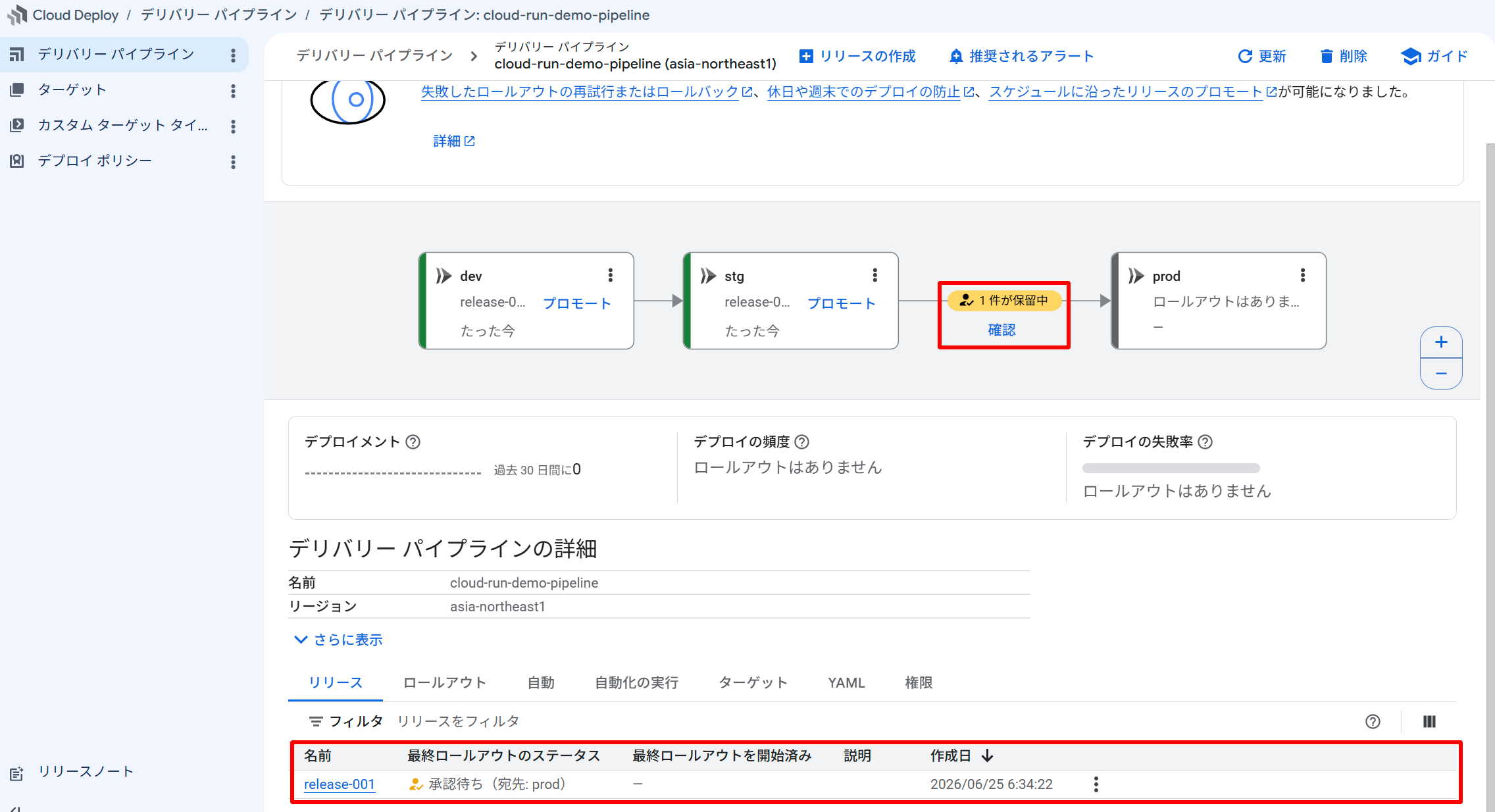Open デプロイ ポリシー sidebar item

point(95,161)
